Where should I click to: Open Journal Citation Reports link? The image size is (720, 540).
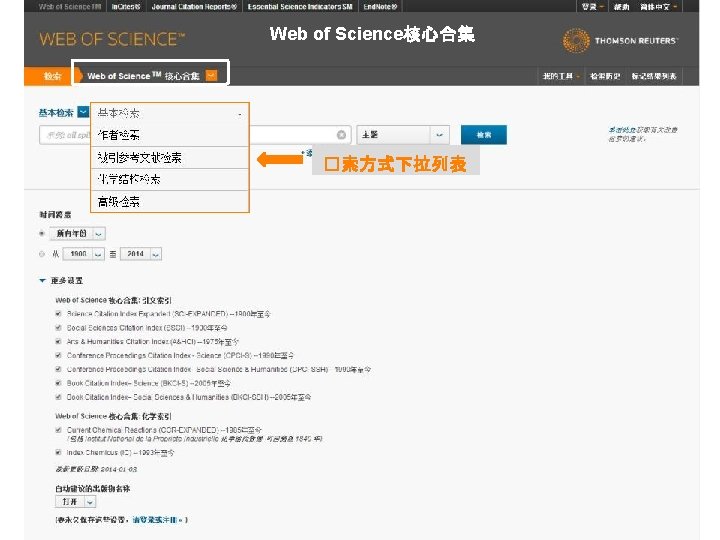click(x=194, y=7)
